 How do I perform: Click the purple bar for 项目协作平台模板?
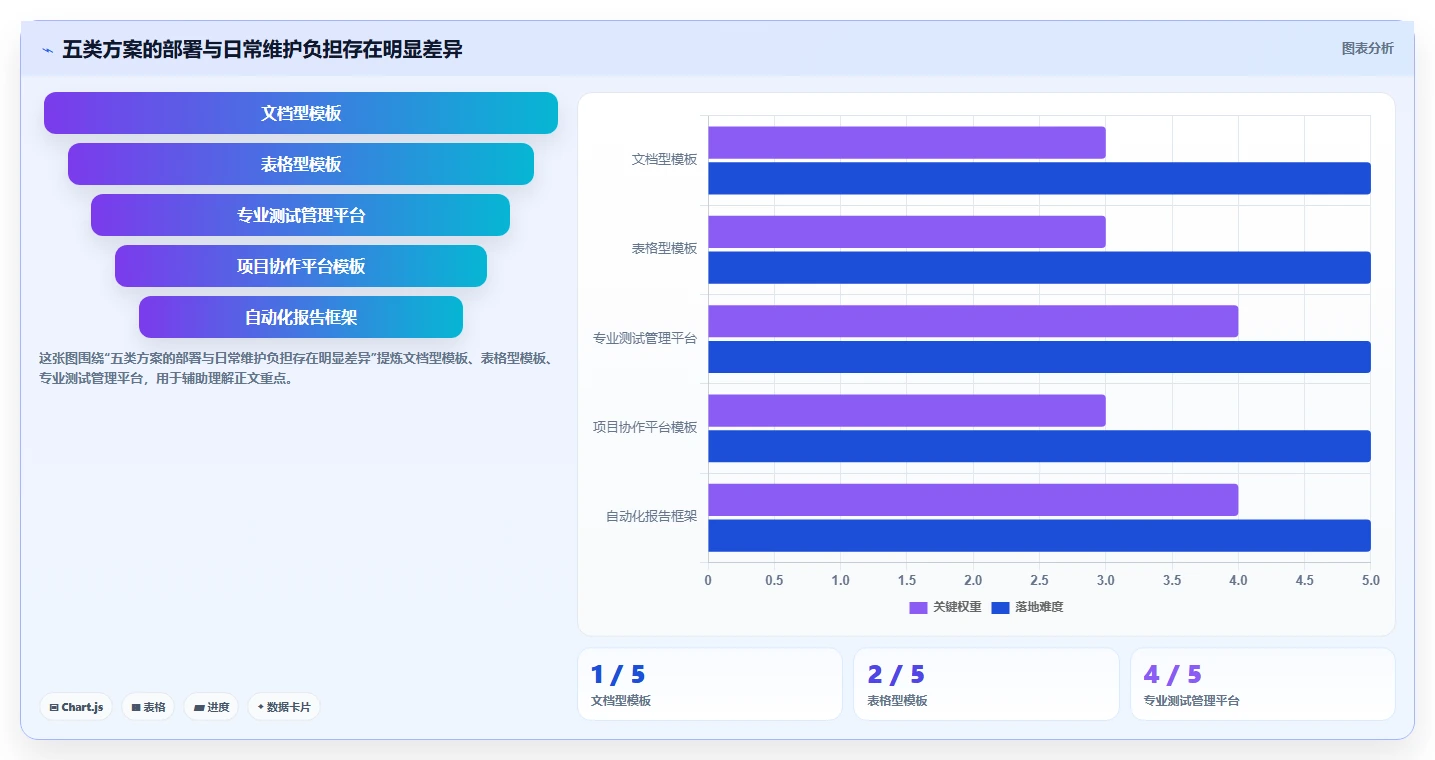click(x=907, y=410)
